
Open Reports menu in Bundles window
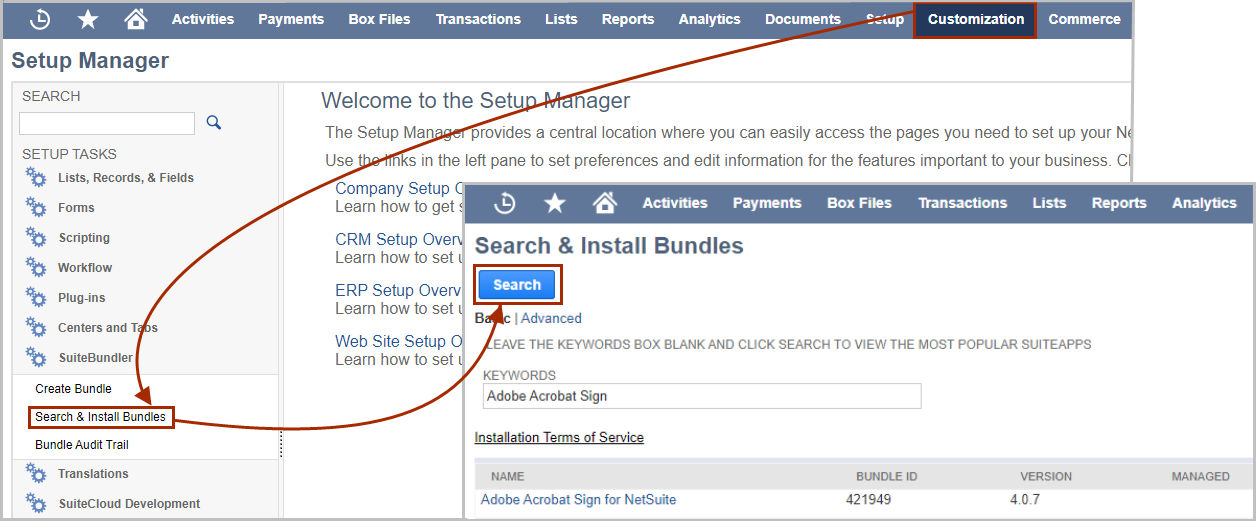(1119, 203)
